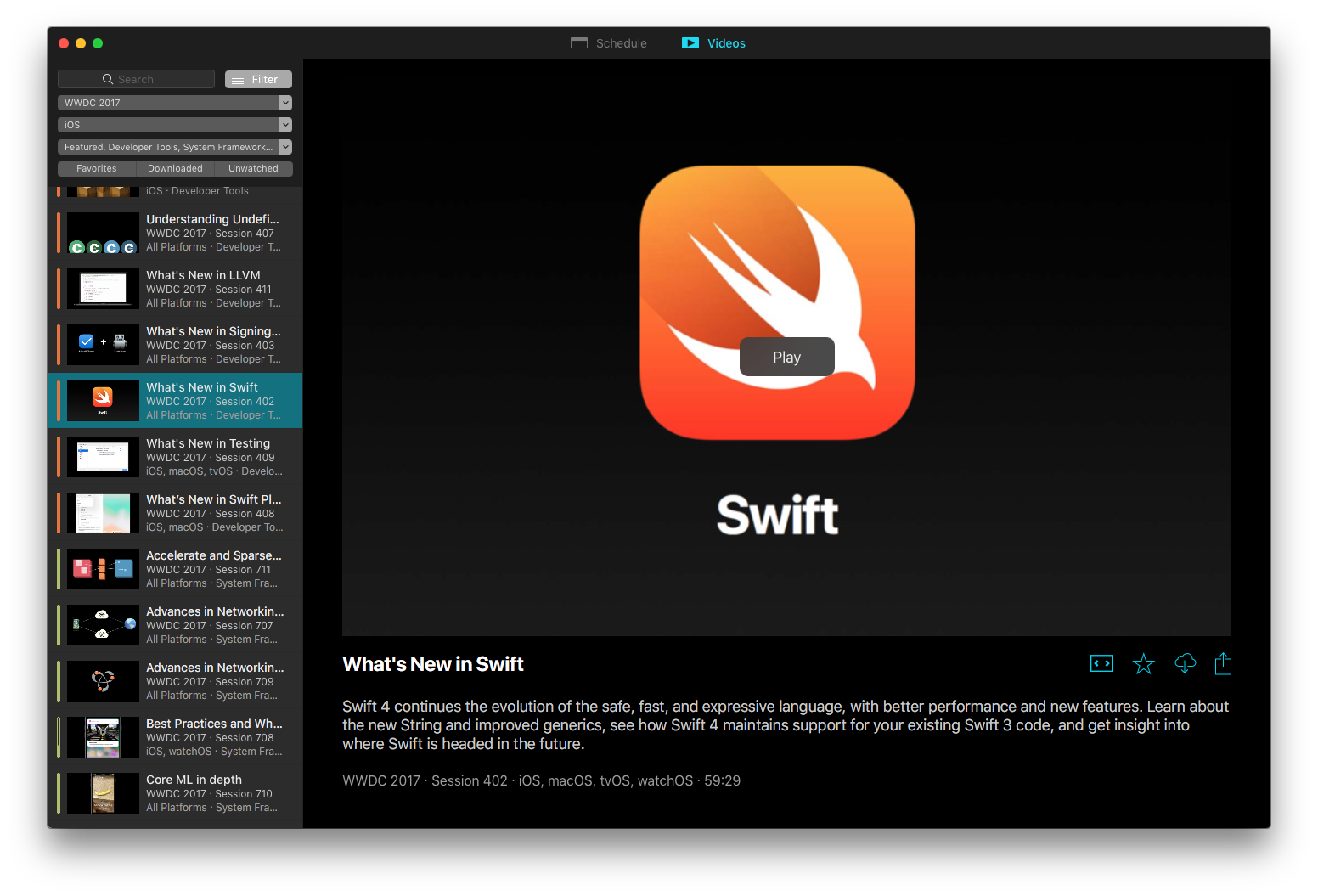Open the iOS platform dropdown
1318x896 pixels.
click(x=175, y=125)
